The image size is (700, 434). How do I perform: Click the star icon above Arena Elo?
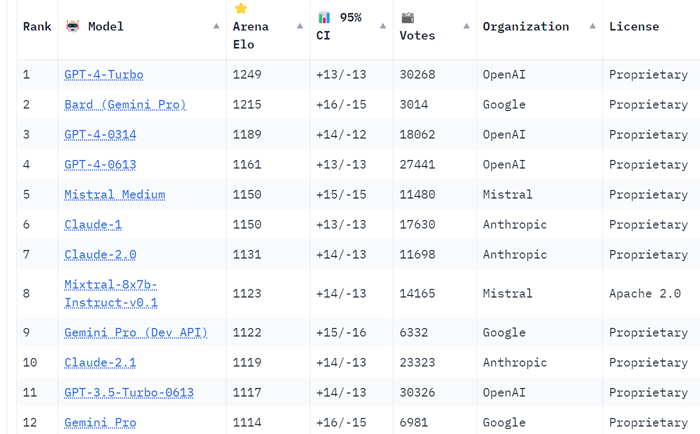[240, 9]
